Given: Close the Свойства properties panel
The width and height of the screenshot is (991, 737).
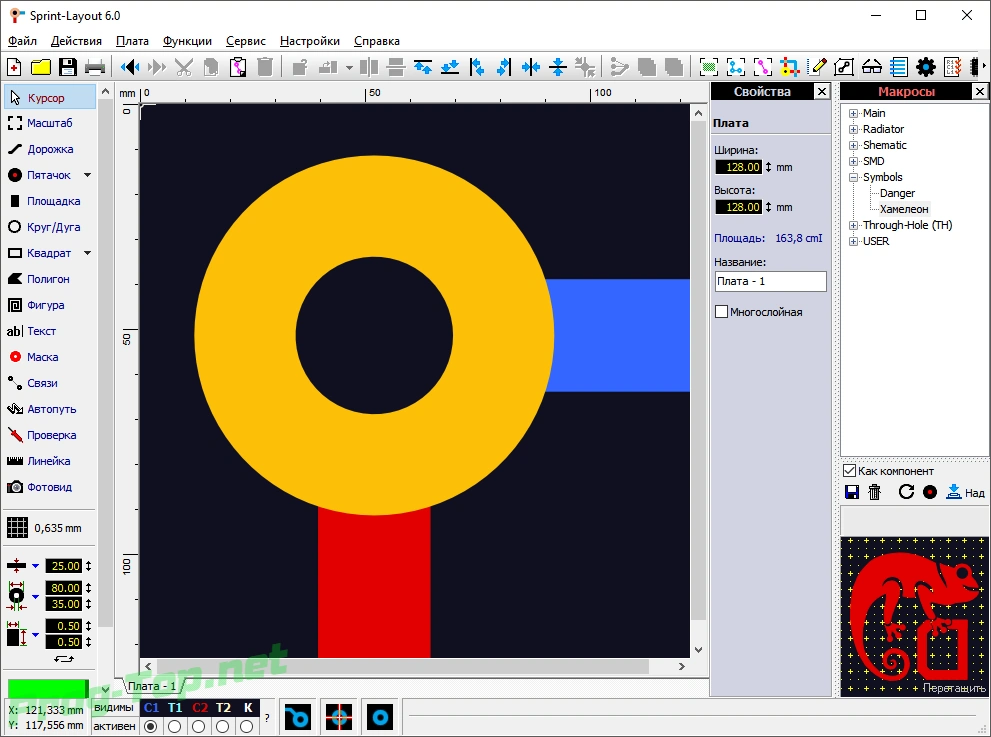Looking at the screenshot, I should (x=822, y=92).
